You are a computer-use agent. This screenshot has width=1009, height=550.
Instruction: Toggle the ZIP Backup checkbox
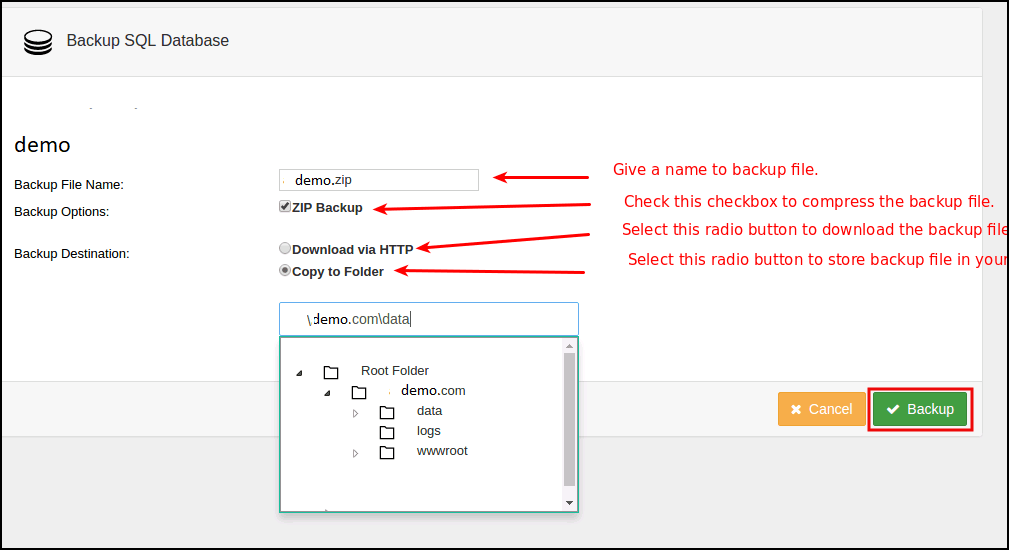tap(285, 207)
